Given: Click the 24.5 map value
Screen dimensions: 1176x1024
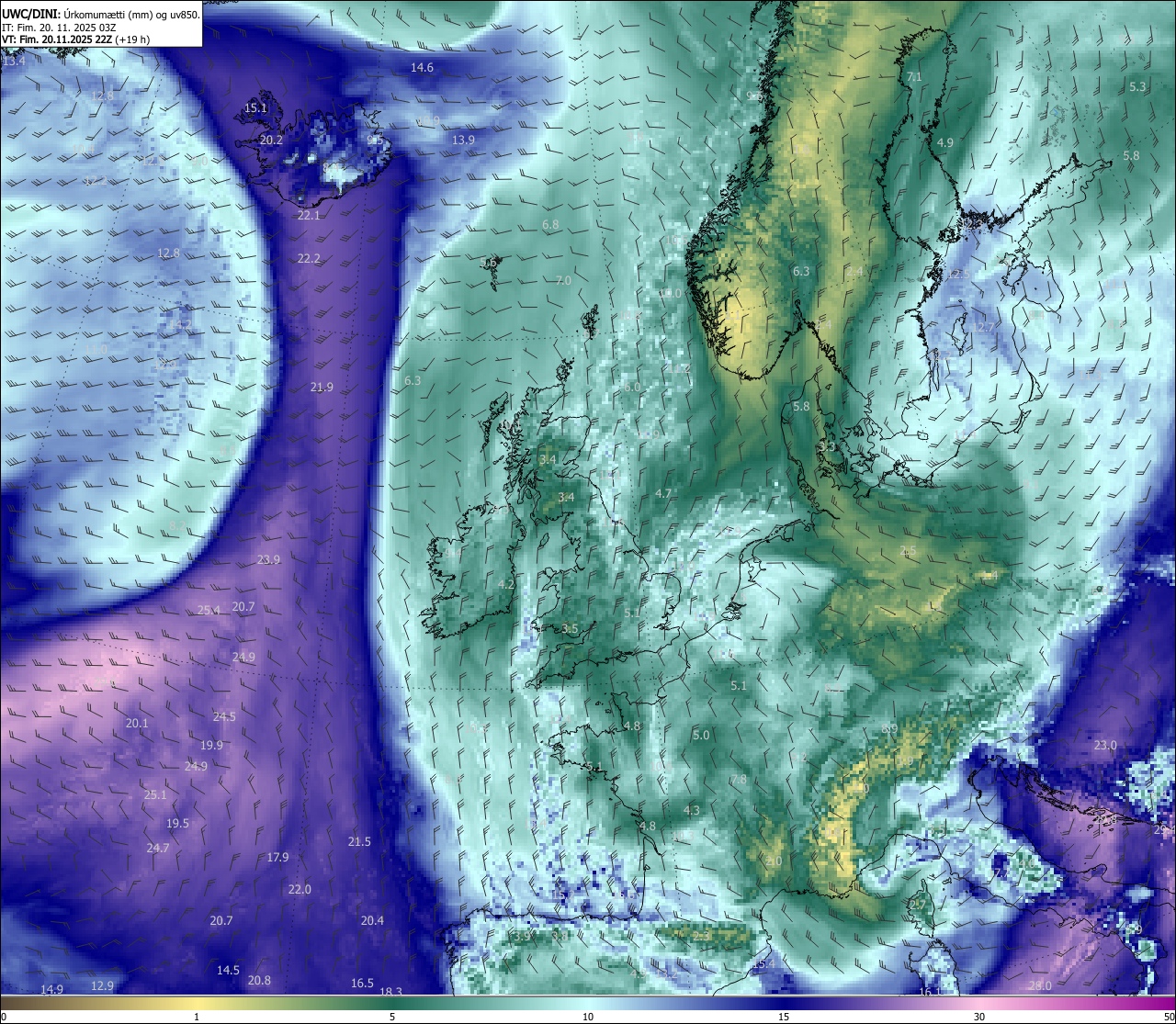Looking at the screenshot, I should click(x=224, y=717).
